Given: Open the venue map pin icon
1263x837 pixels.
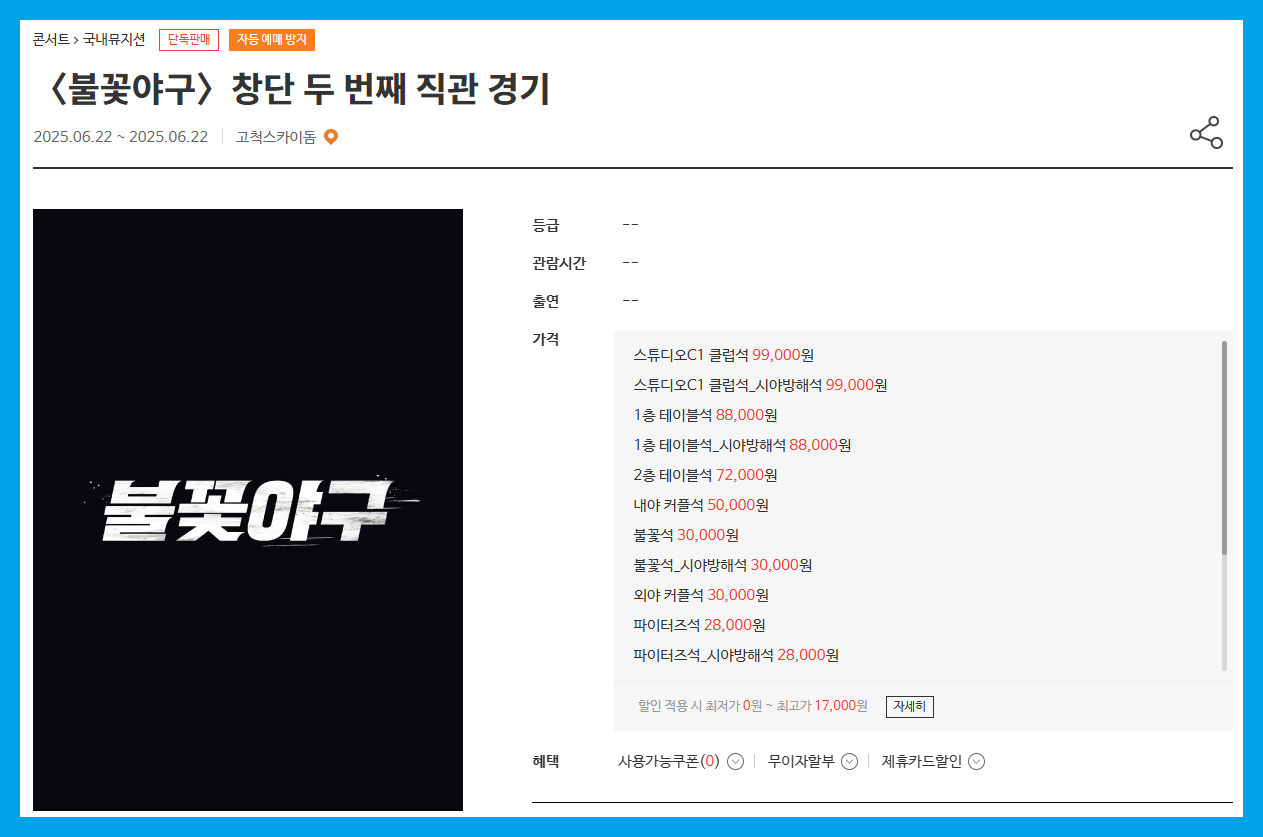Looking at the screenshot, I should coord(331,137).
